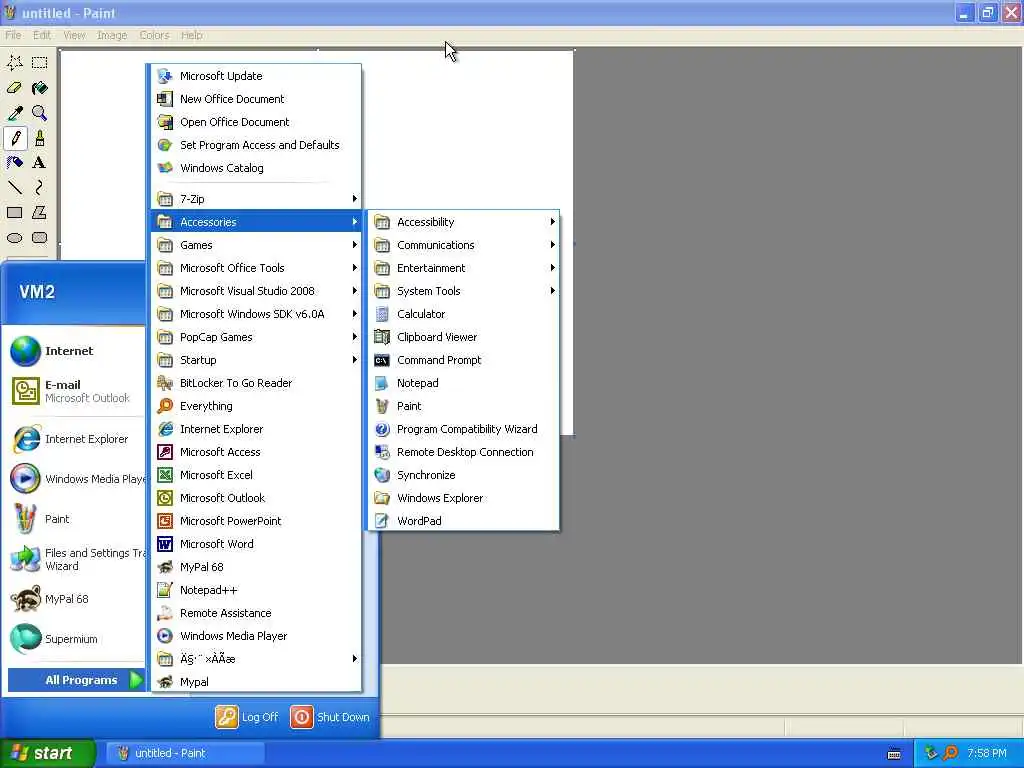Start Program Compatibility Wizard
This screenshot has width=1024, height=768.
pos(463,429)
